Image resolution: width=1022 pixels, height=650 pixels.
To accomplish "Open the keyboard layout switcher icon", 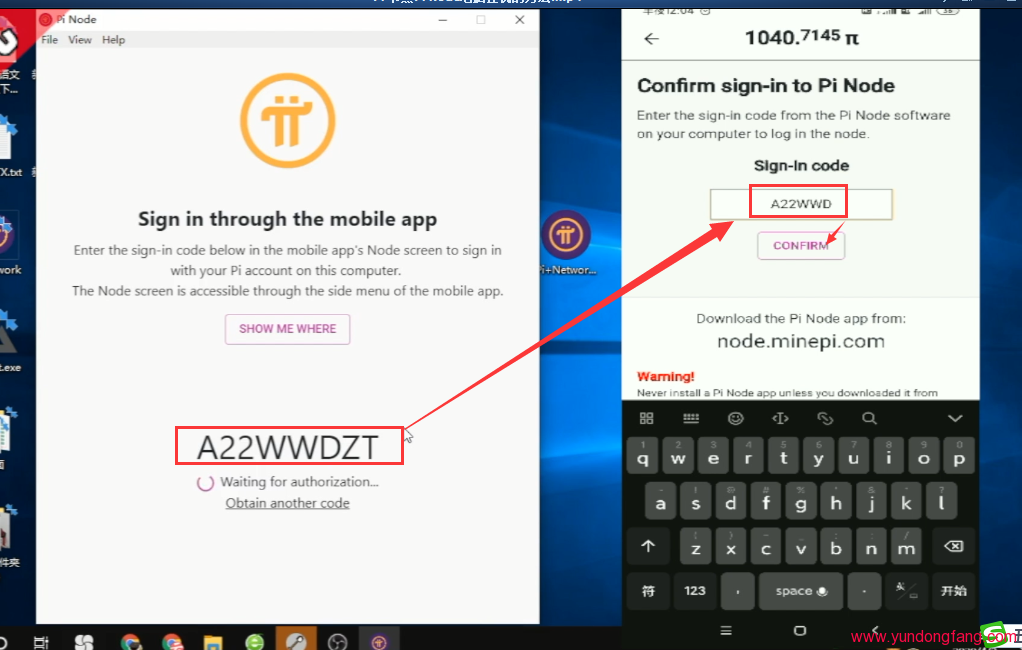I will click(x=691, y=418).
